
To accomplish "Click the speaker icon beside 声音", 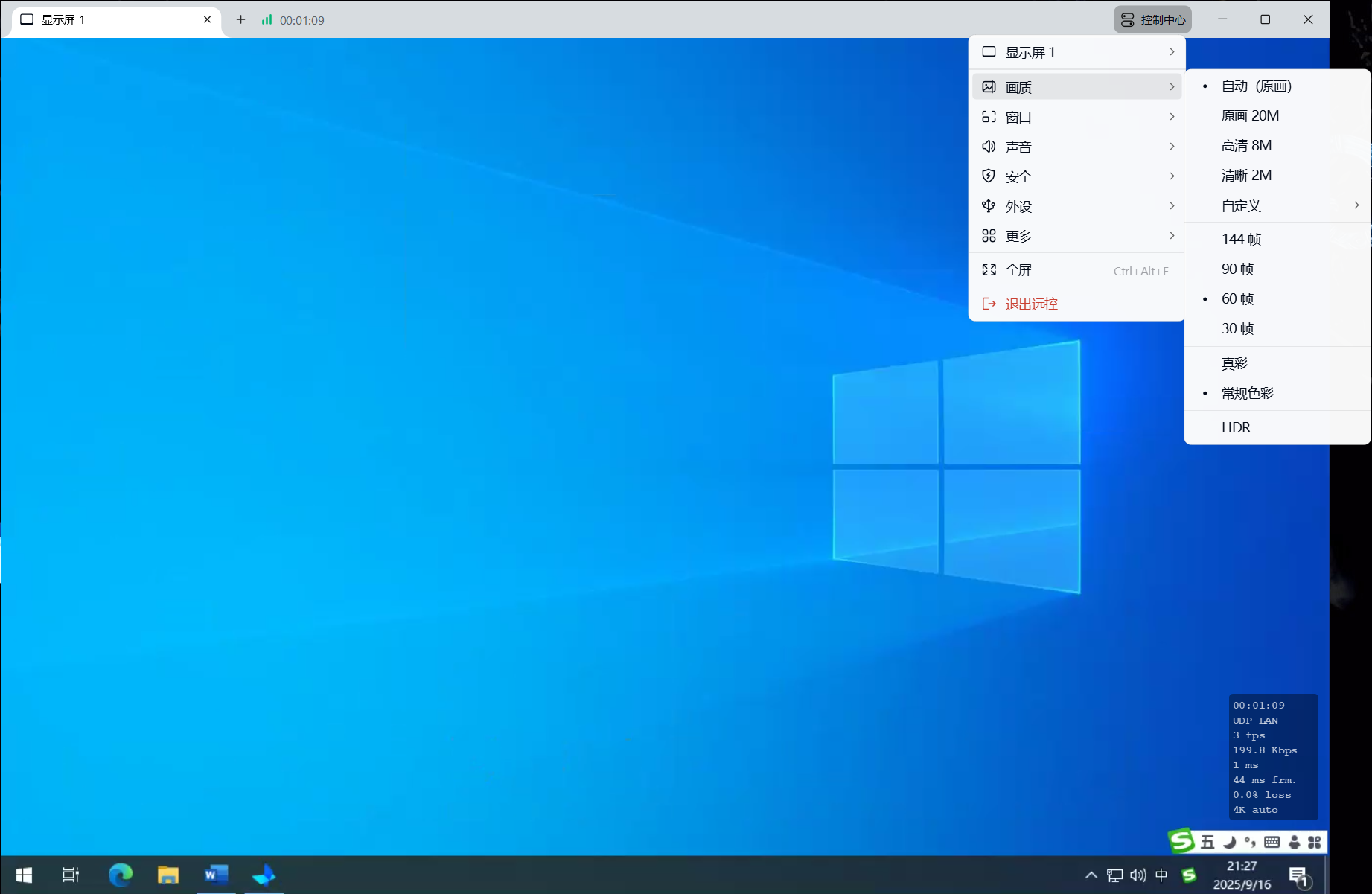I will coord(989,147).
